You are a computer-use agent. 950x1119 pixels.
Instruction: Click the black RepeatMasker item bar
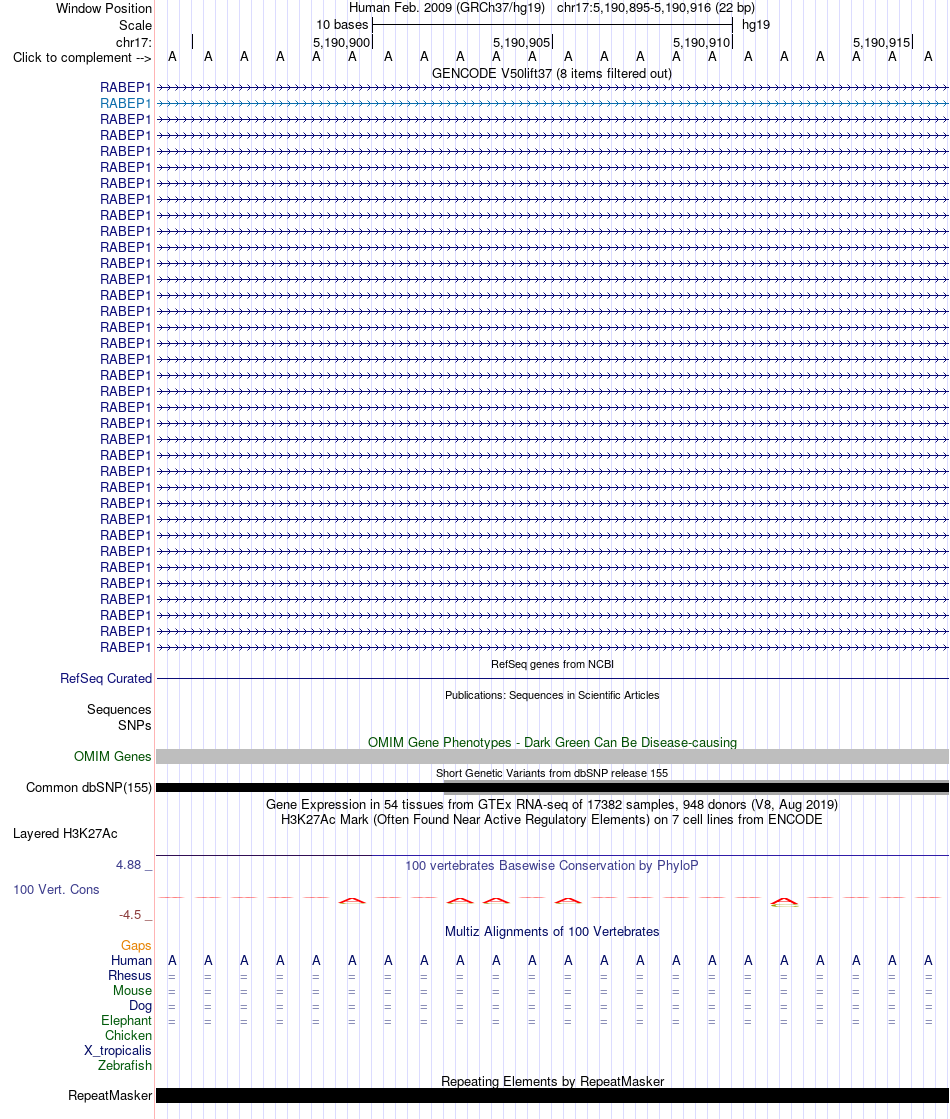tap(552, 1095)
